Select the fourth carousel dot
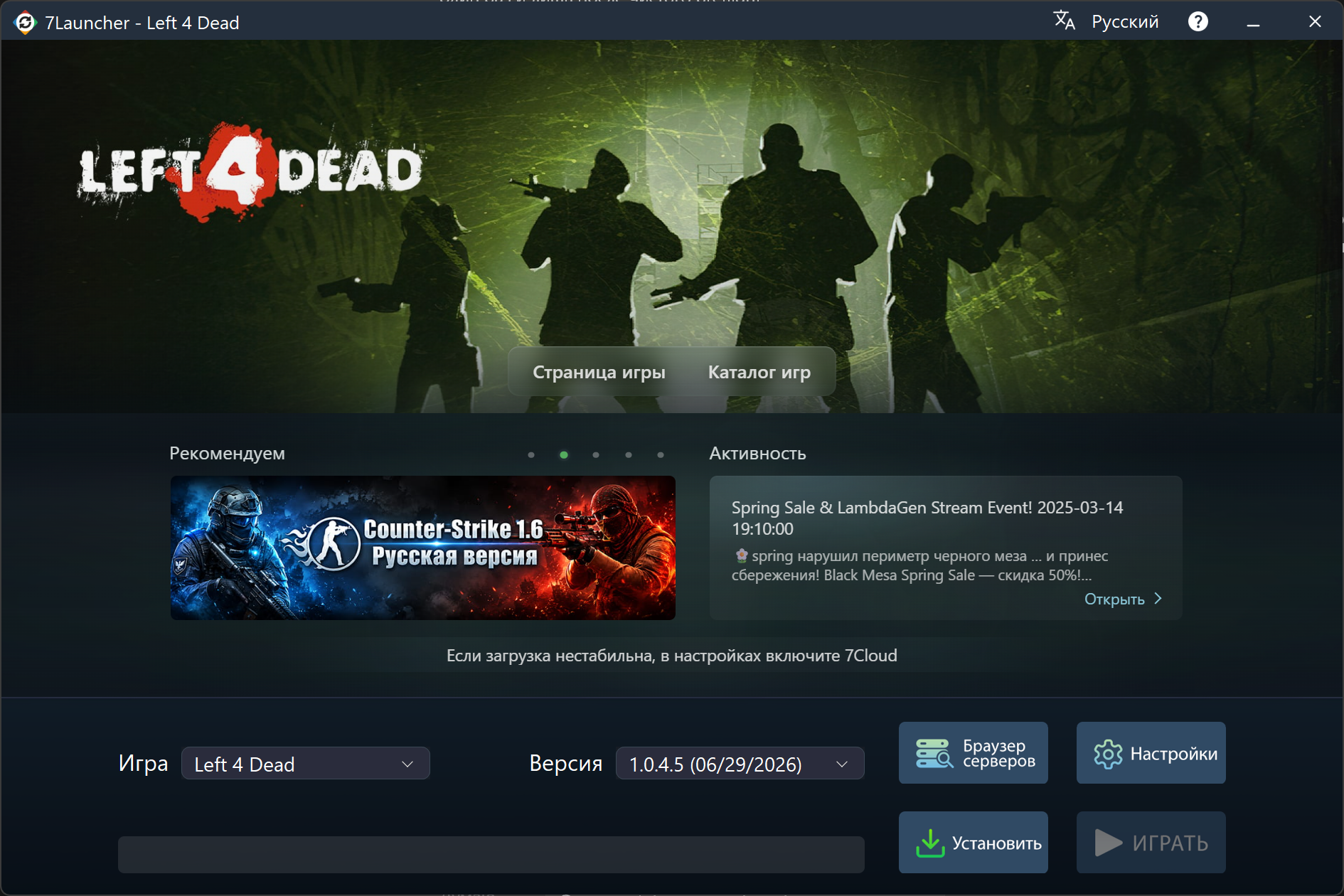This screenshot has width=1344, height=896. pos(629,455)
